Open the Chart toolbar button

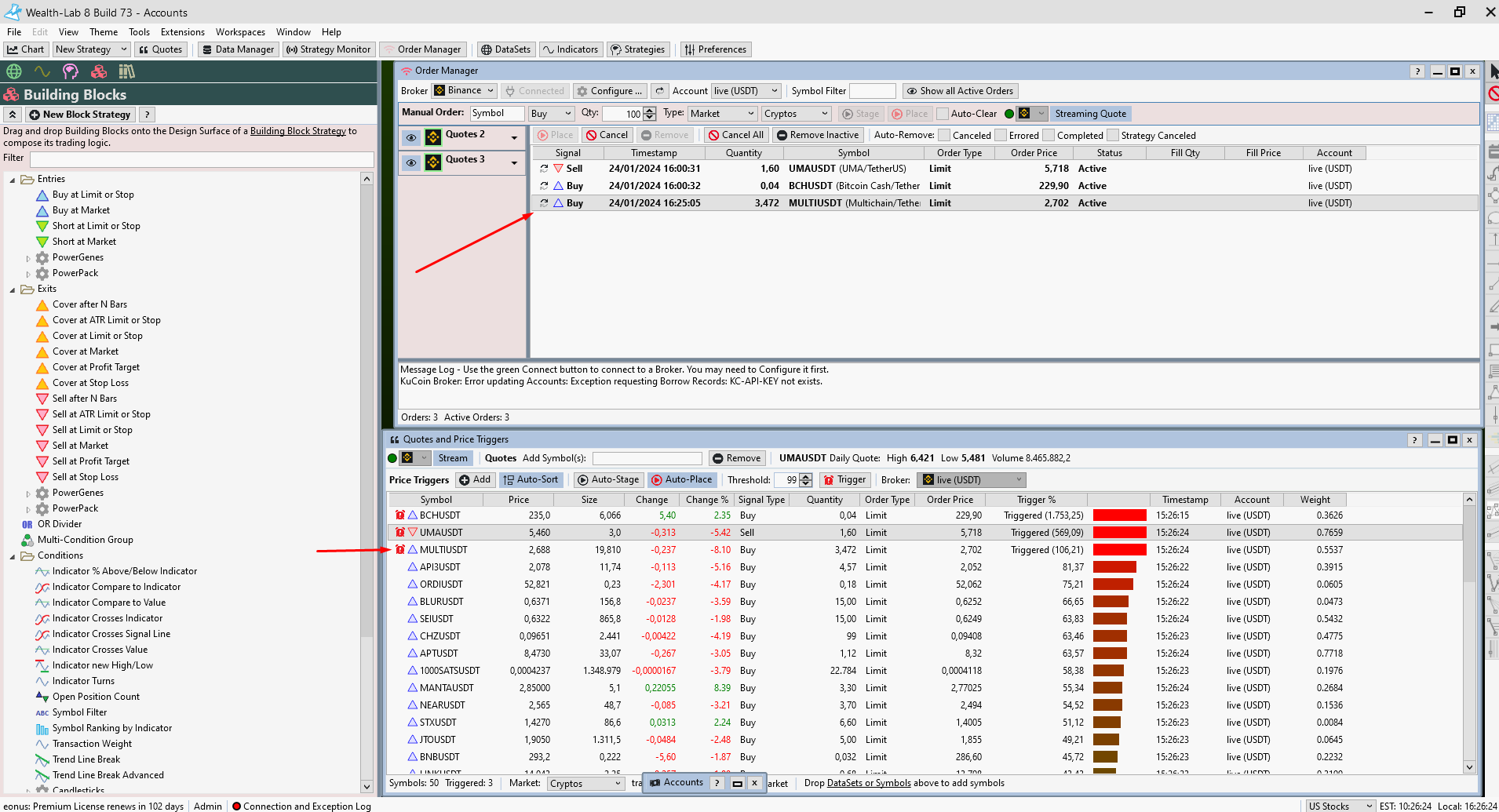[26, 49]
